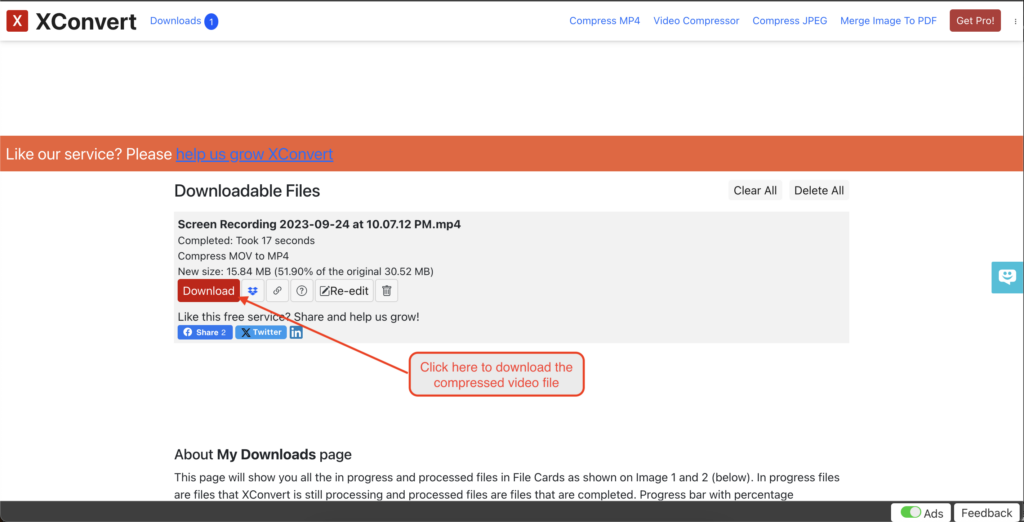Click 'New size: 15.84 MB' text
Screen dimensions: 1024x522
[225, 271]
